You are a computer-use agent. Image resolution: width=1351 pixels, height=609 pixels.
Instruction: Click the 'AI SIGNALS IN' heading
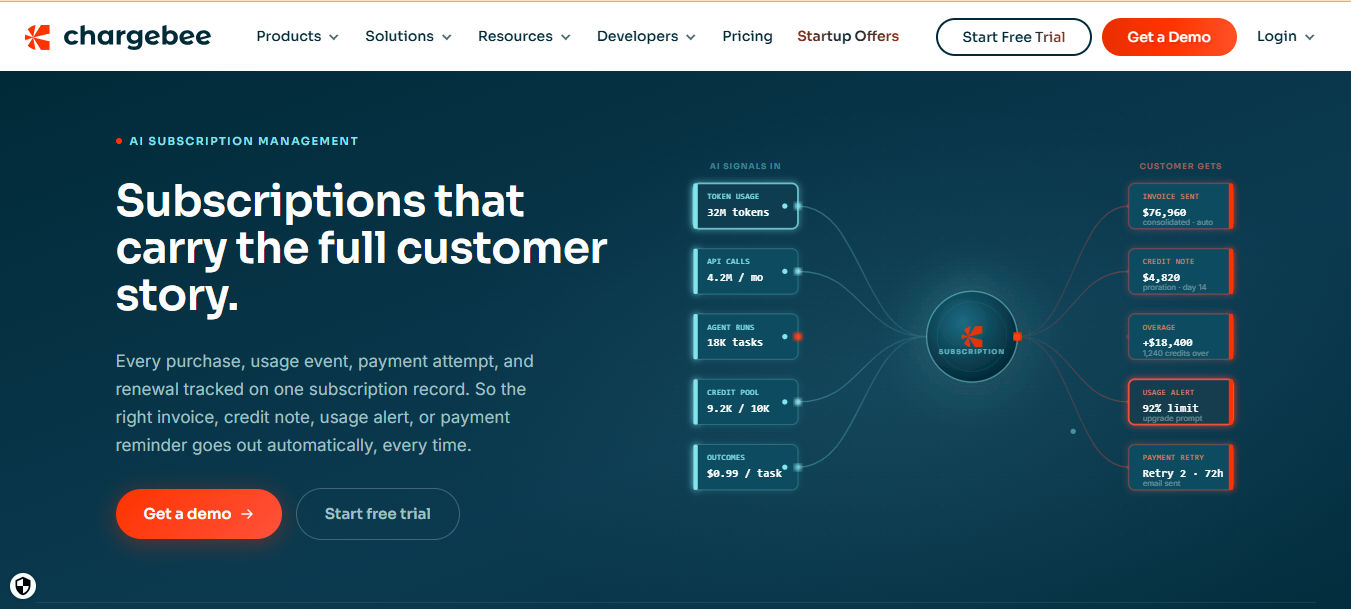[x=745, y=166]
